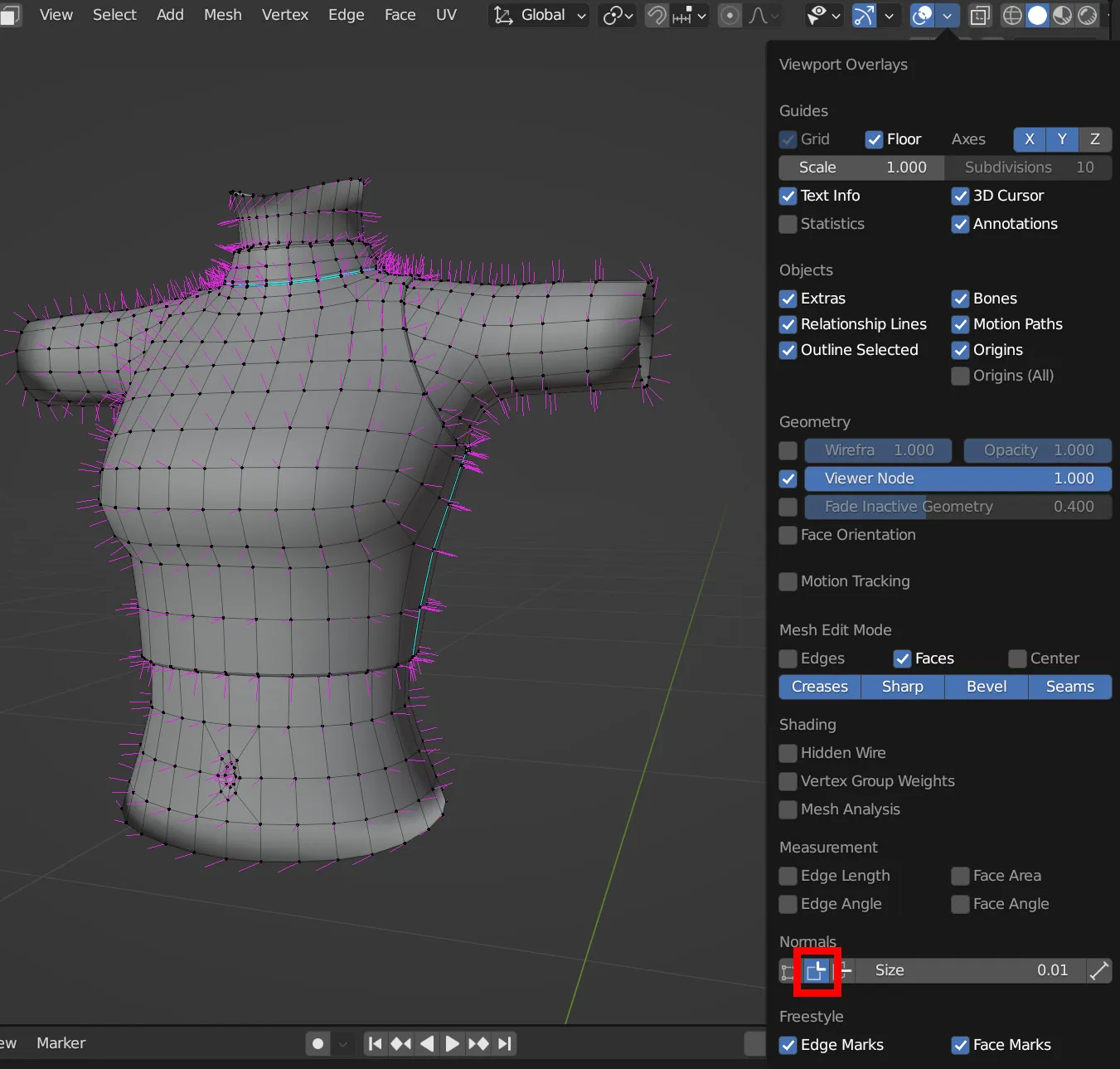This screenshot has height=1069, width=1120.
Task: Open the Vertex menu
Action: point(285,15)
